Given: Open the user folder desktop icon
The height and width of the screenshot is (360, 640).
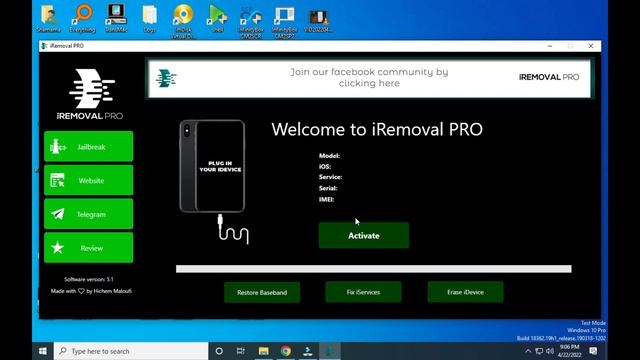Looking at the screenshot, I should tap(49, 18).
